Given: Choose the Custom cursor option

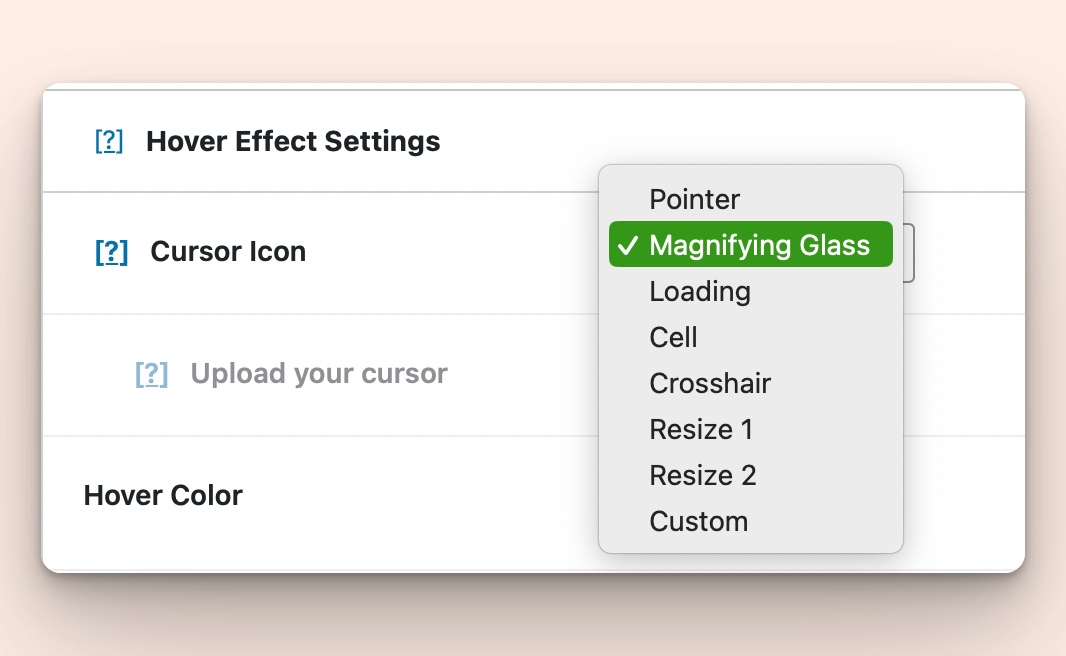Looking at the screenshot, I should click(x=699, y=521).
